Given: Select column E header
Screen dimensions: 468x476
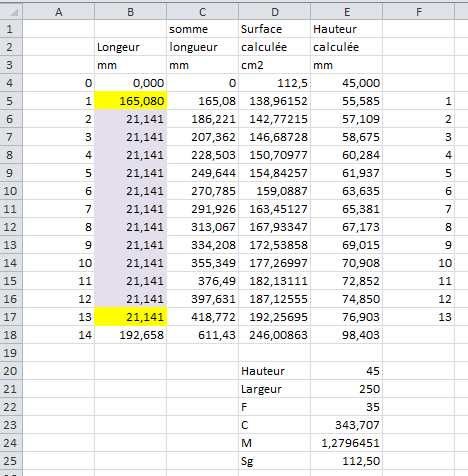Looking at the screenshot, I should tap(346, 12).
